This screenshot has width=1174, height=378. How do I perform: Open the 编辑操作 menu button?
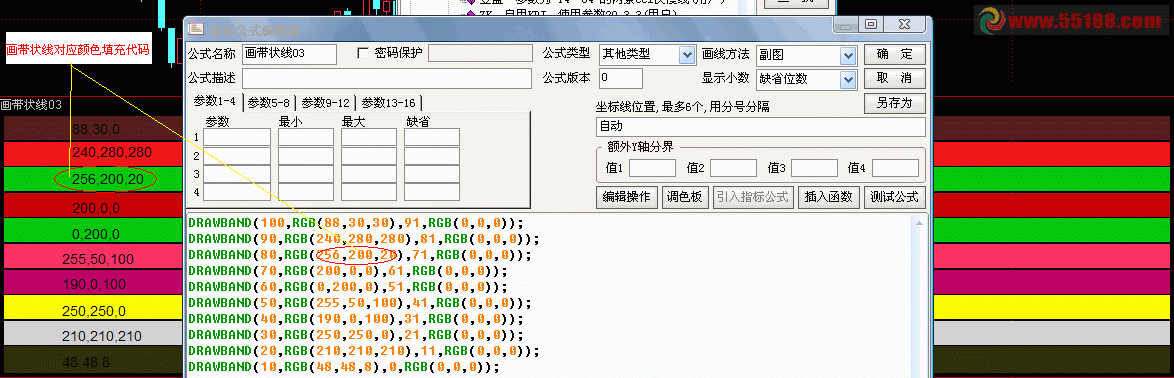[627, 198]
